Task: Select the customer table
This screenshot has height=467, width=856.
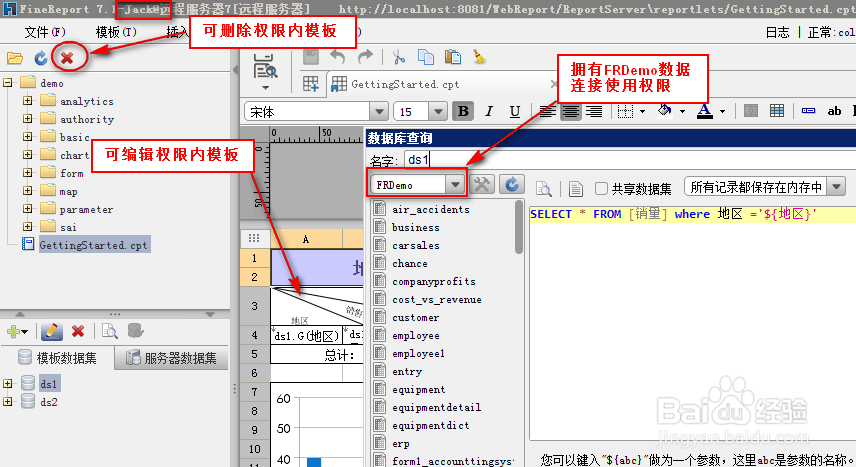Action: click(x=415, y=317)
